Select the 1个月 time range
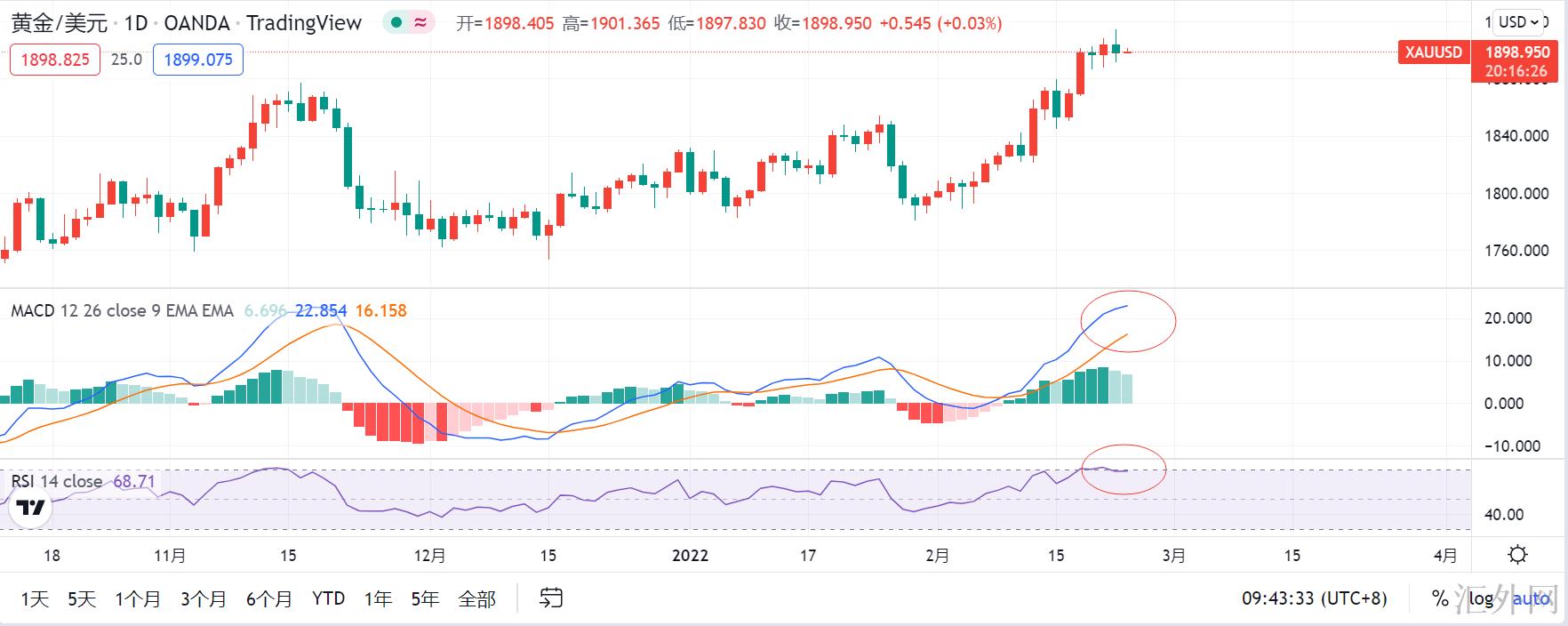The width and height of the screenshot is (1568, 626). click(x=138, y=598)
